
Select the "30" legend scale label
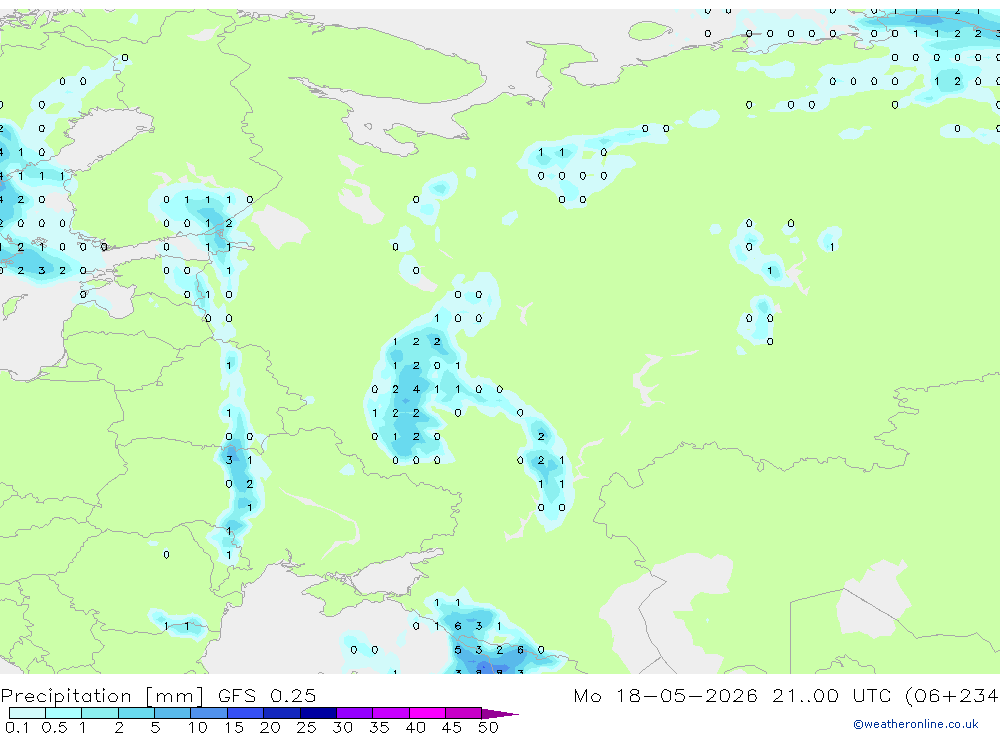coord(342,727)
